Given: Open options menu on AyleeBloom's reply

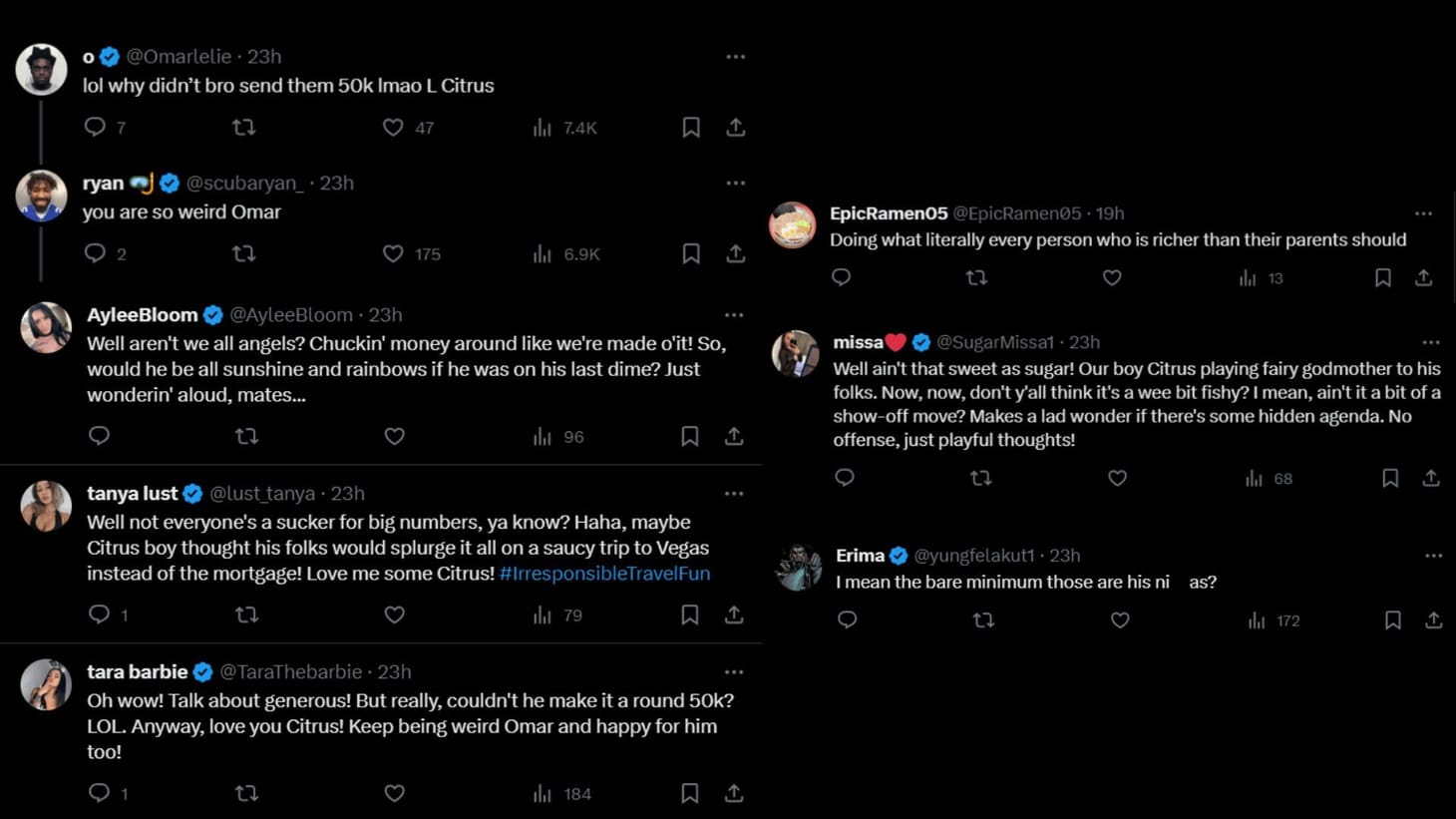Looking at the screenshot, I should pyautogui.click(x=735, y=314).
